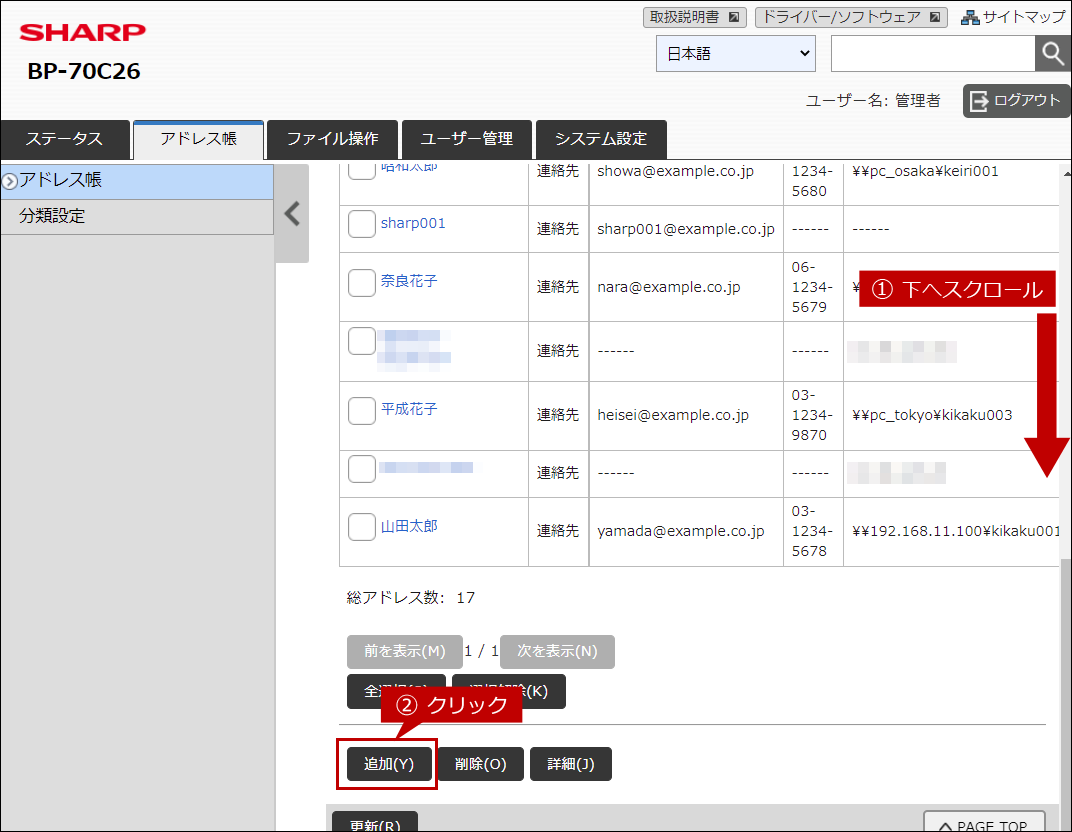1072x832 pixels.
Task: Collapse the sidebar with left chevron
Action: [292, 214]
